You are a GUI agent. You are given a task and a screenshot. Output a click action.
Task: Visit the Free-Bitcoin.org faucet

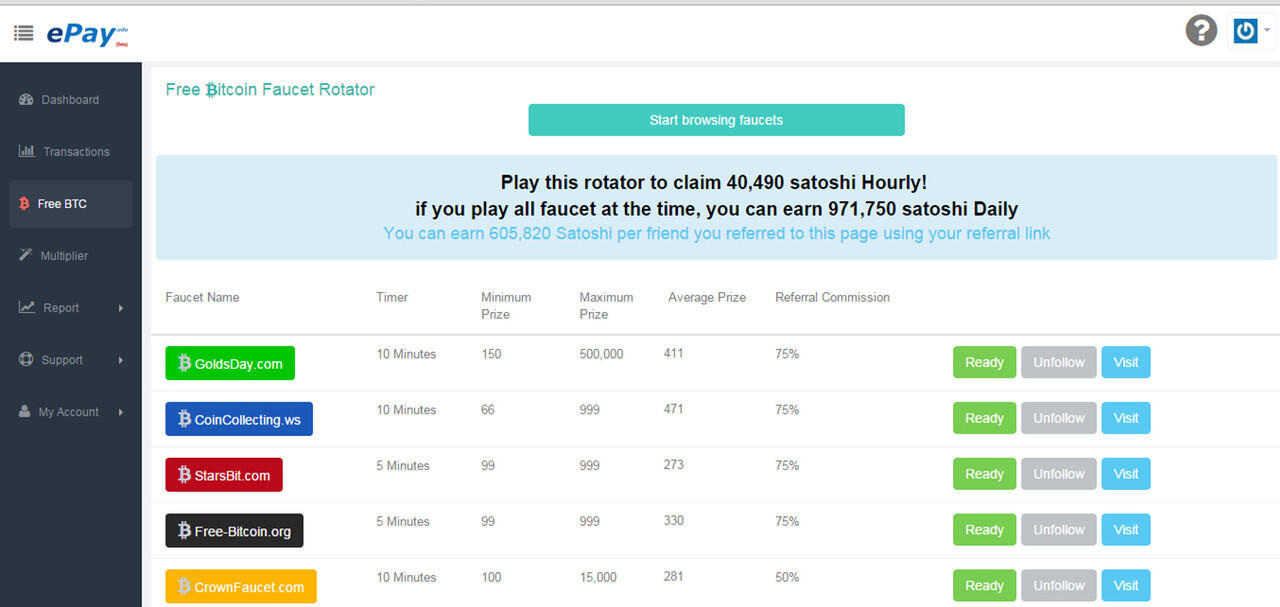(1126, 530)
